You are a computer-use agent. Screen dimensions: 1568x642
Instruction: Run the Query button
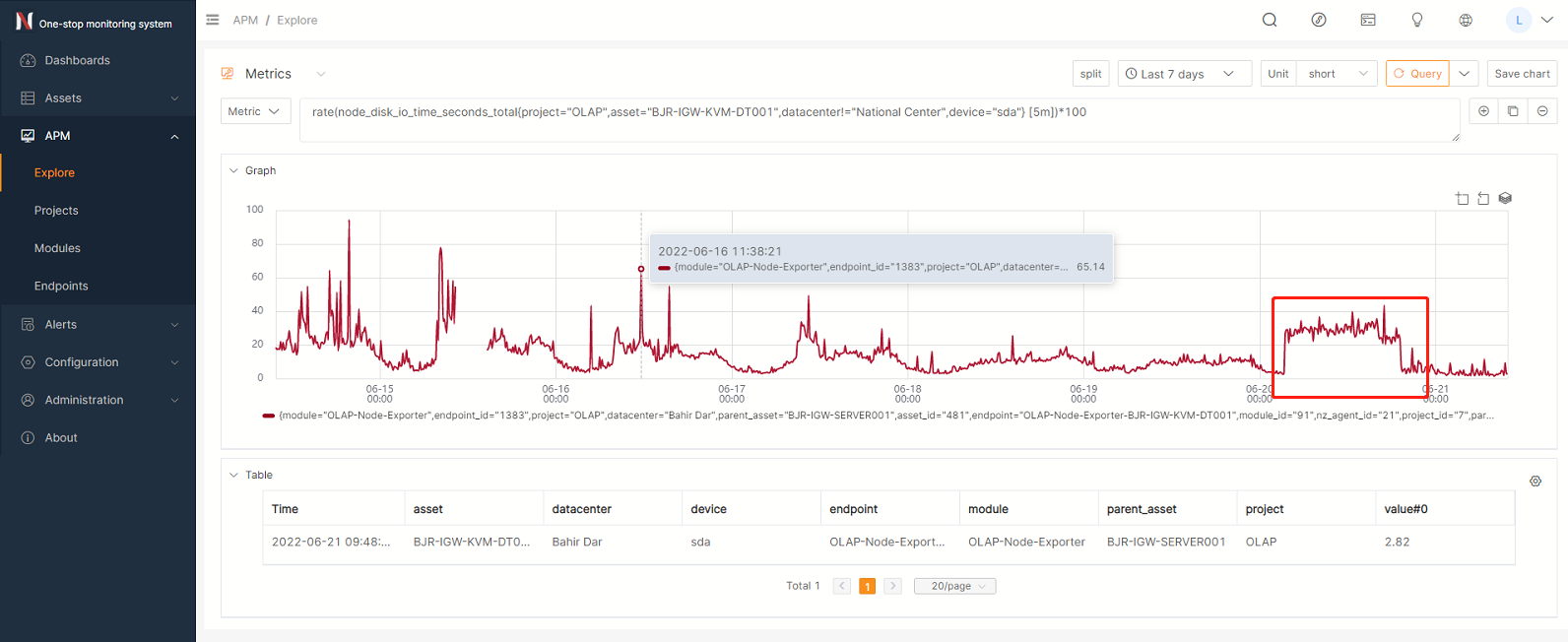1416,74
